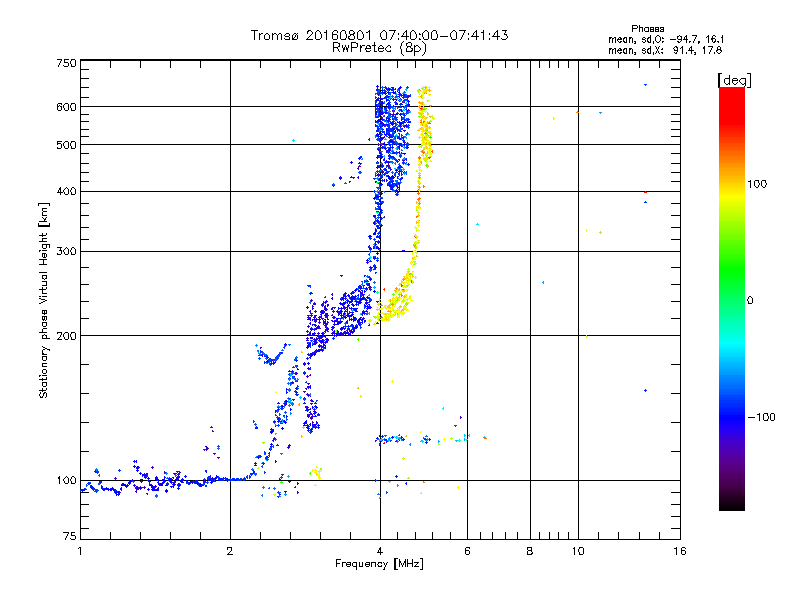This screenshot has width=800, height=600.
Task: Click the 'mean, sd,X: 91.4, 17.8' line
Action: pos(665,50)
